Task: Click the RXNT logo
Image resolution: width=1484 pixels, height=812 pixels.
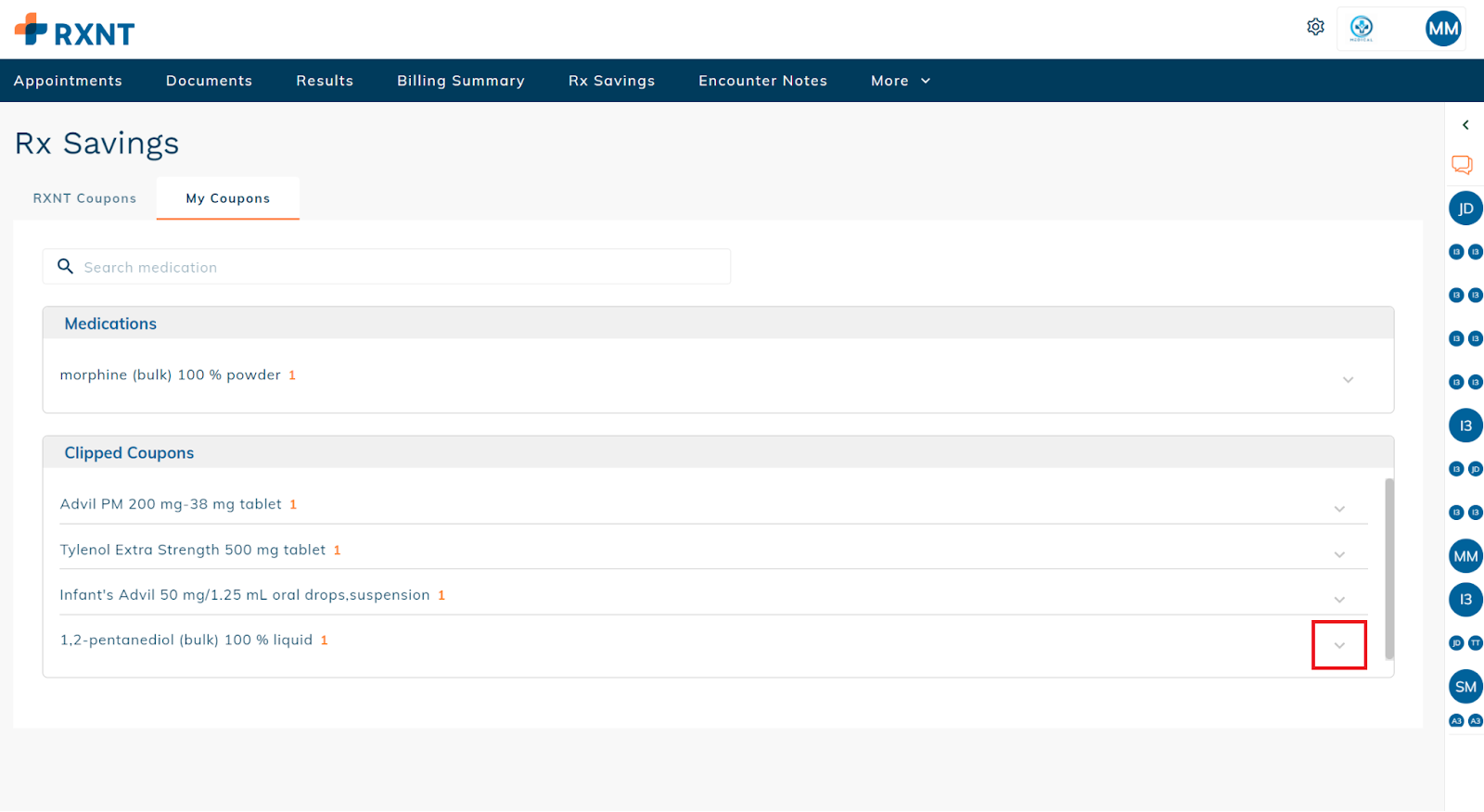Action: click(75, 31)
